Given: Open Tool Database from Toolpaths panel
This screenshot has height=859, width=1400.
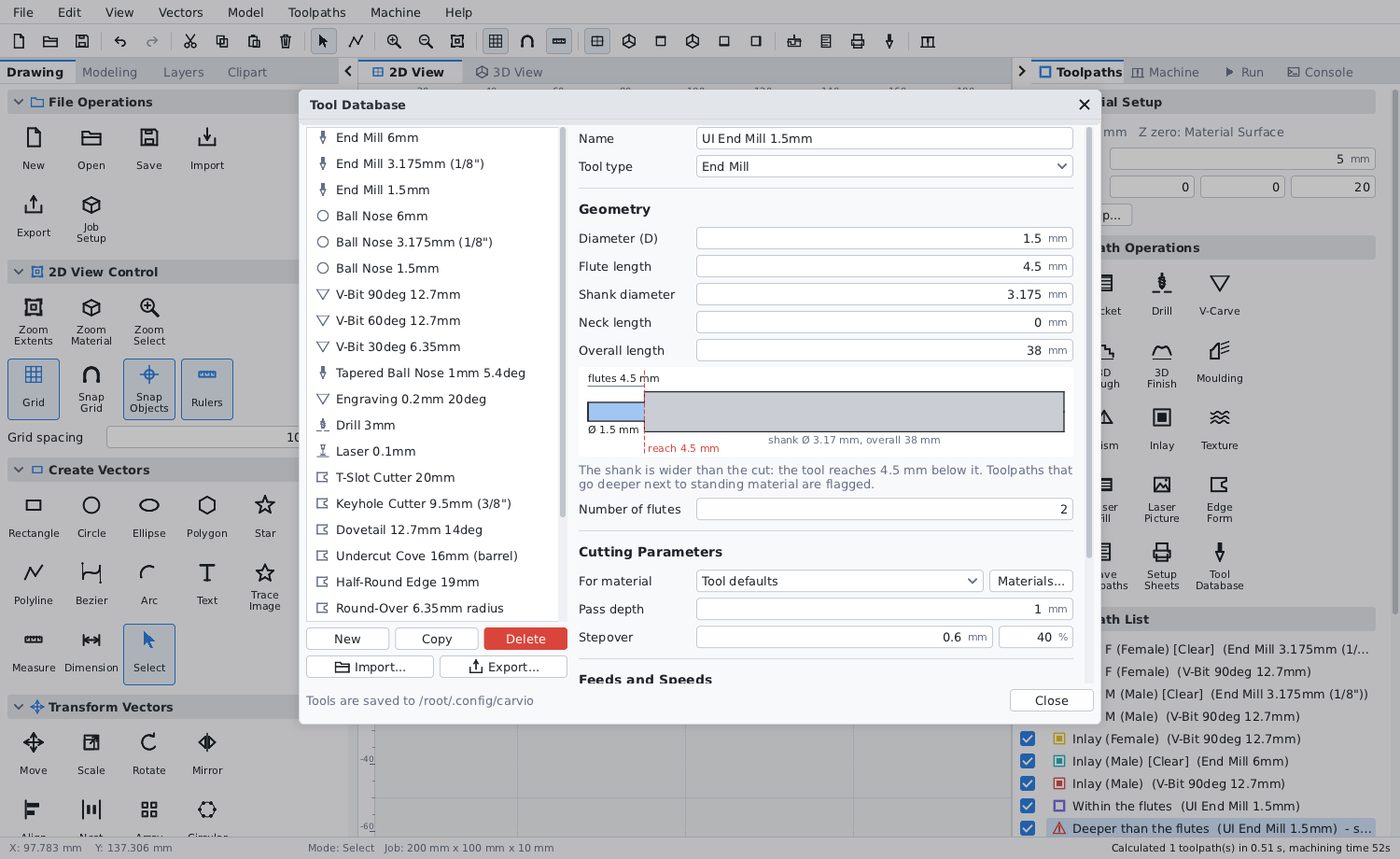Looking at the screenshot, I should click(x=1219, y=564).
